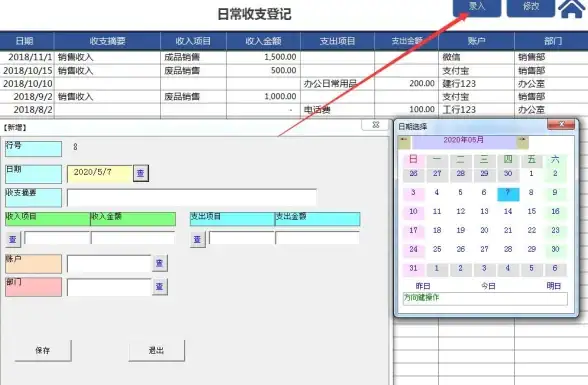The image size is (588, 385).
Task: Click the 工行123 account cell
Action: tap(477, 110)
